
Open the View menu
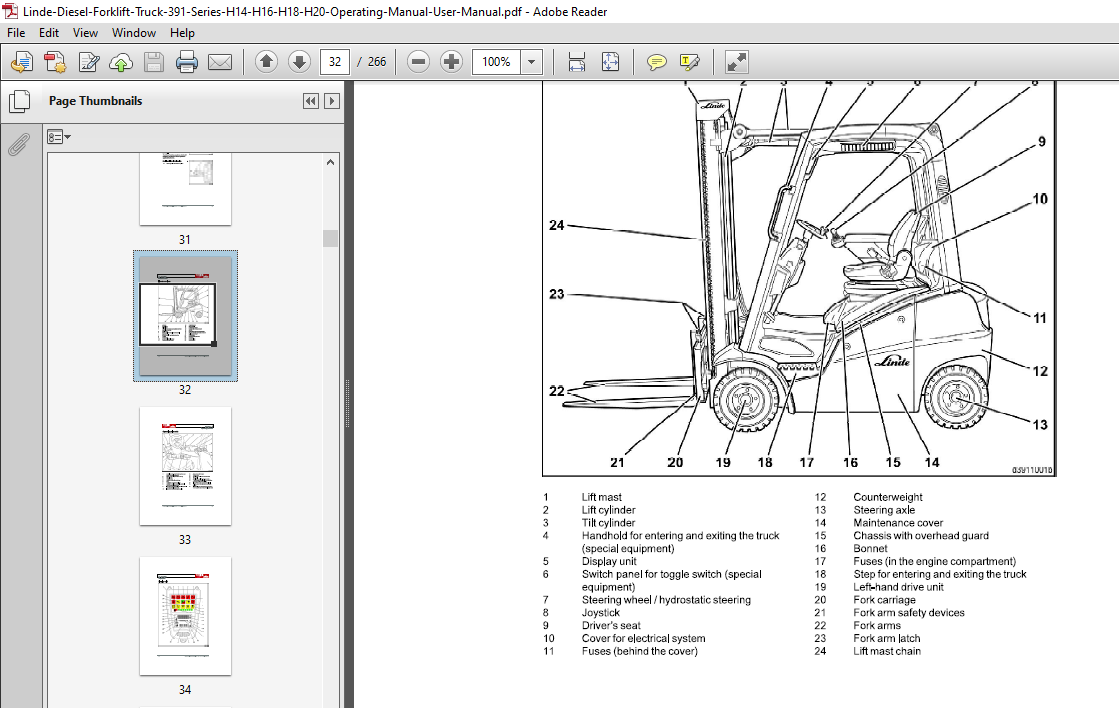pyautogui.click(x=85, y=33)
